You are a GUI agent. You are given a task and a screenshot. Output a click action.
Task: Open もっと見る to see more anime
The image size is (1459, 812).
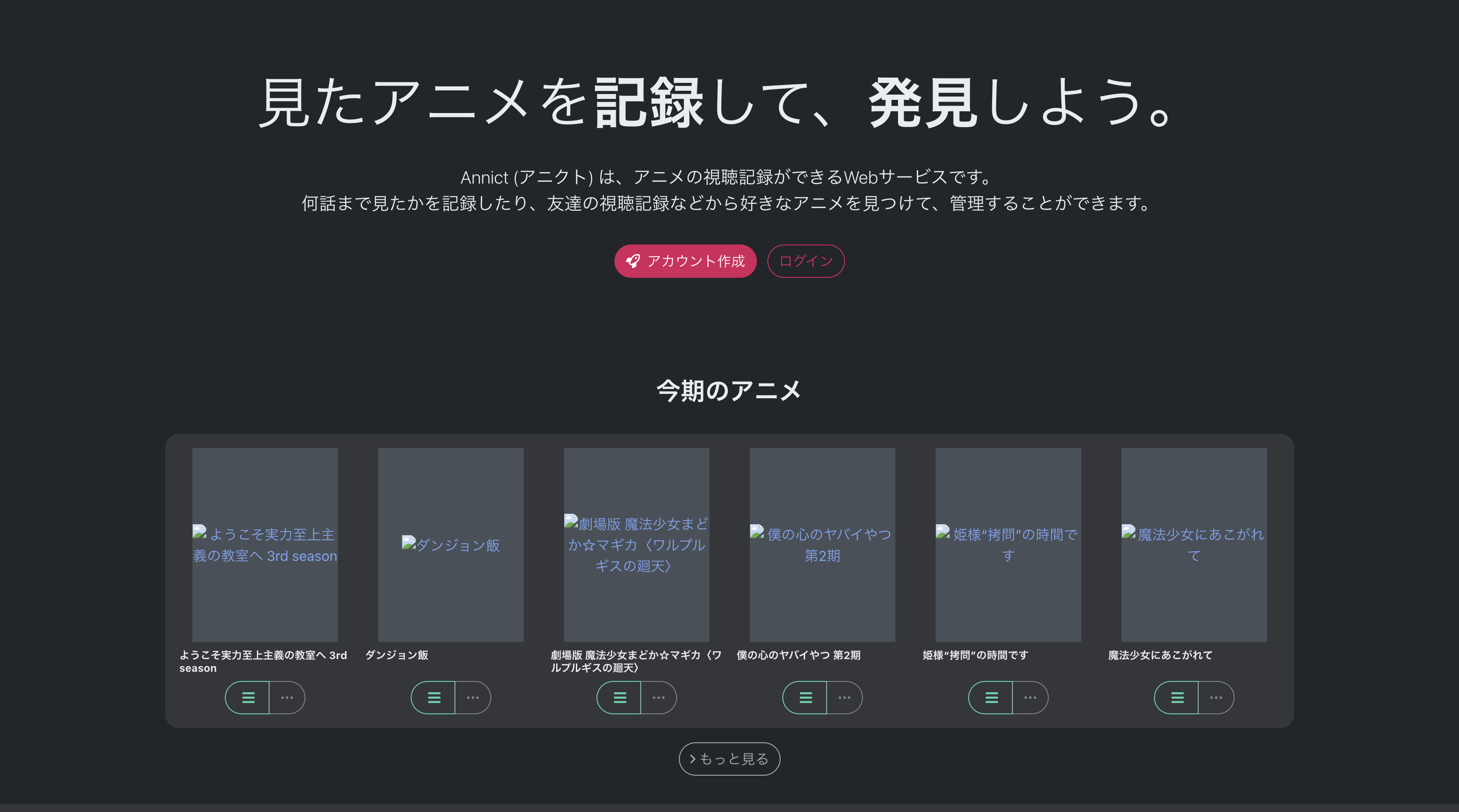click(729, 759)
